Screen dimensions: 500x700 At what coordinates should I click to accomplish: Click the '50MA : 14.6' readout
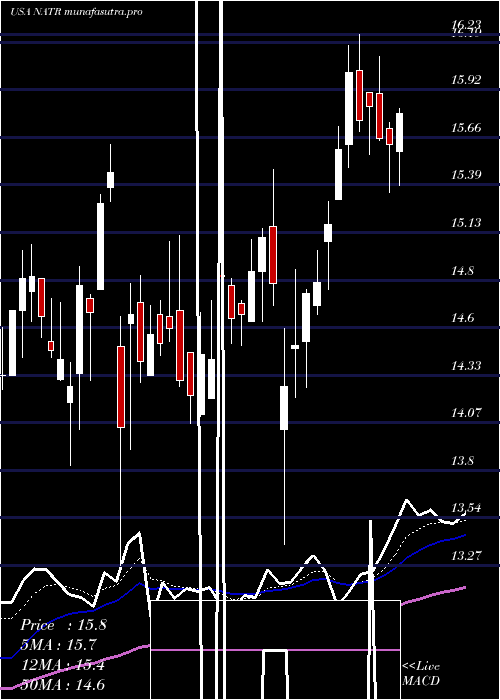(x=63, y=684)
